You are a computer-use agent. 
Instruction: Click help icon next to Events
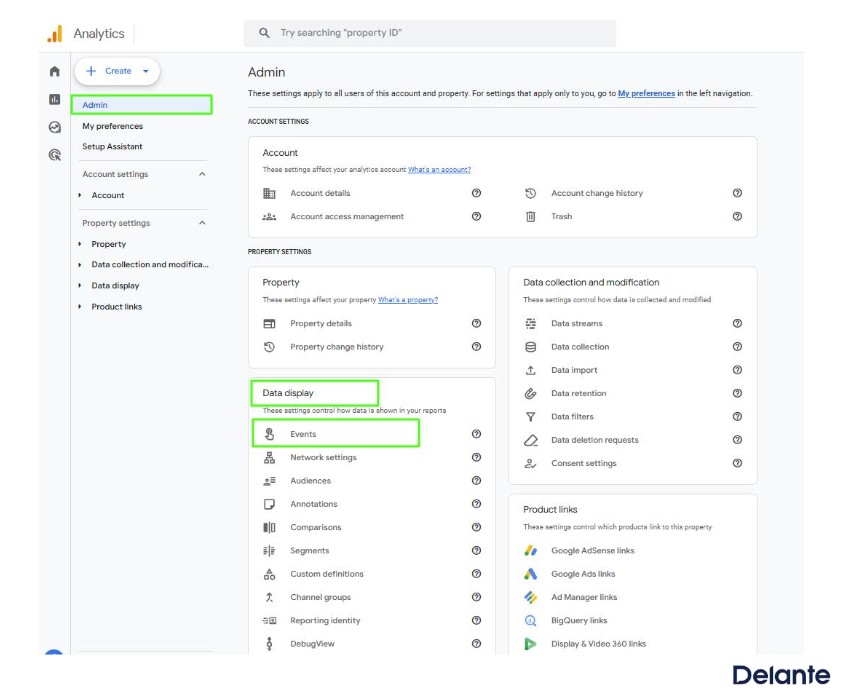click(x=477, y=434)
